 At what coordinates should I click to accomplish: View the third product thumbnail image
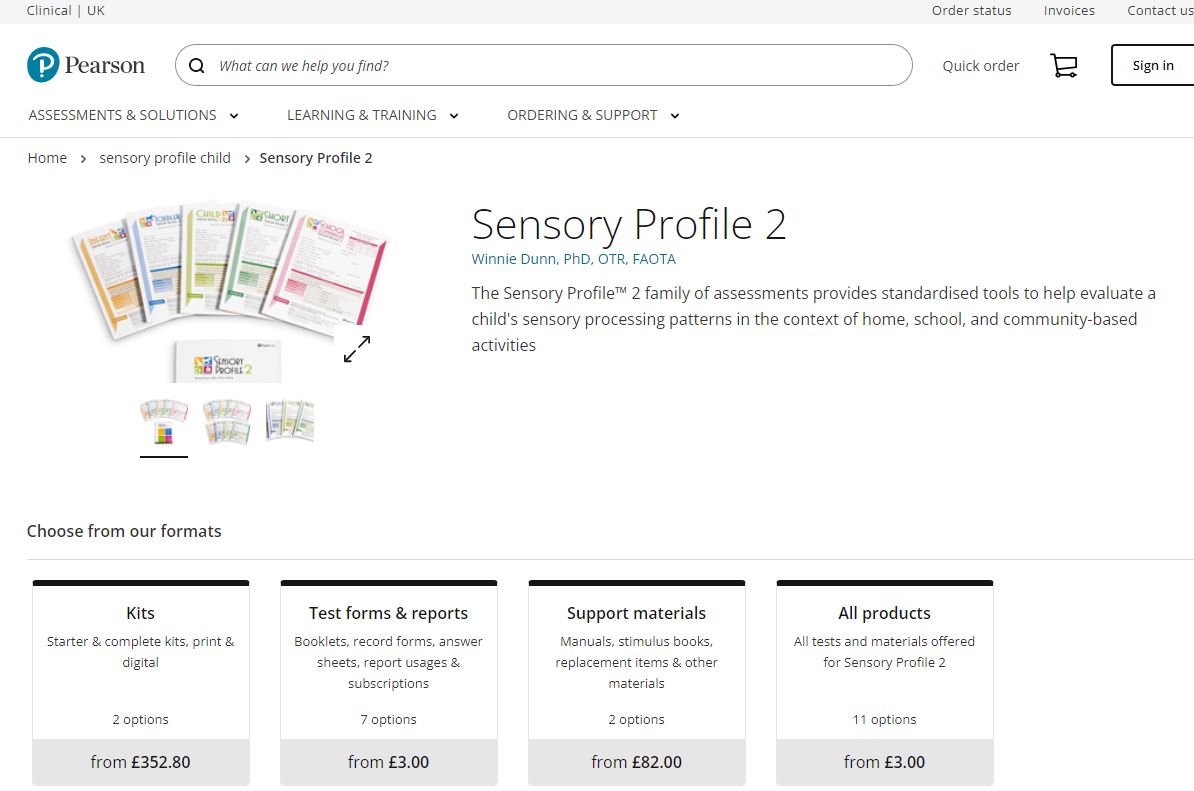click(290, 422)
